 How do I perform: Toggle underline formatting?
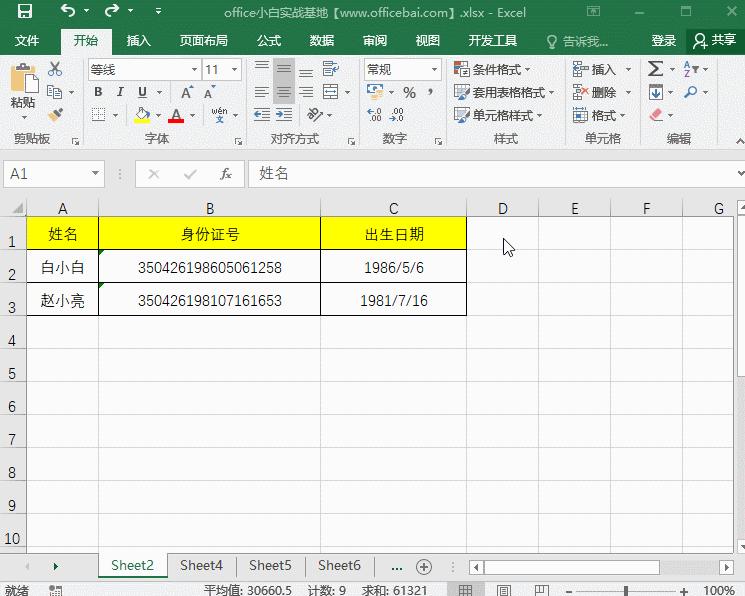142,92
